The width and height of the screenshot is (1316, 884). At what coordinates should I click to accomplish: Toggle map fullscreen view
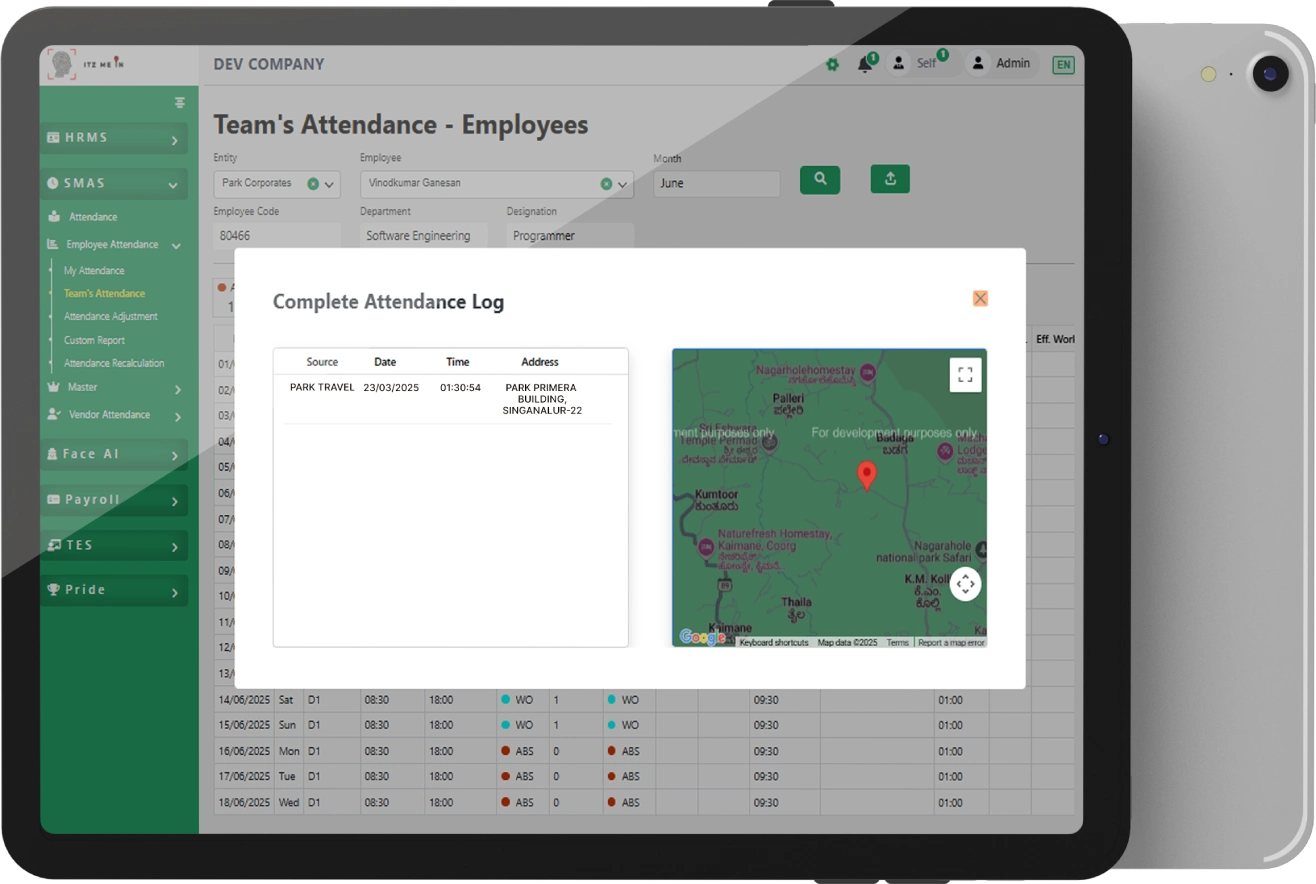pyautogui.click(x=965, y=375)
